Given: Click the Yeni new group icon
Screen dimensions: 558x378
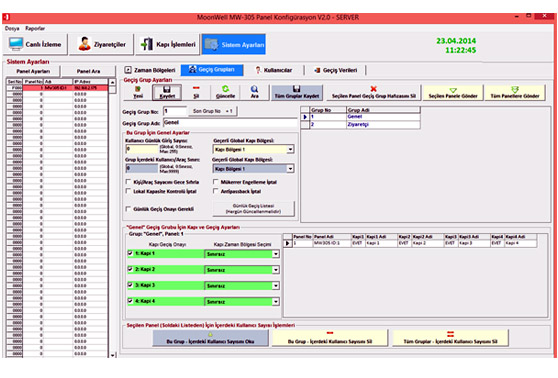Looking at the screenshot, I should click(x=138, y=92).
